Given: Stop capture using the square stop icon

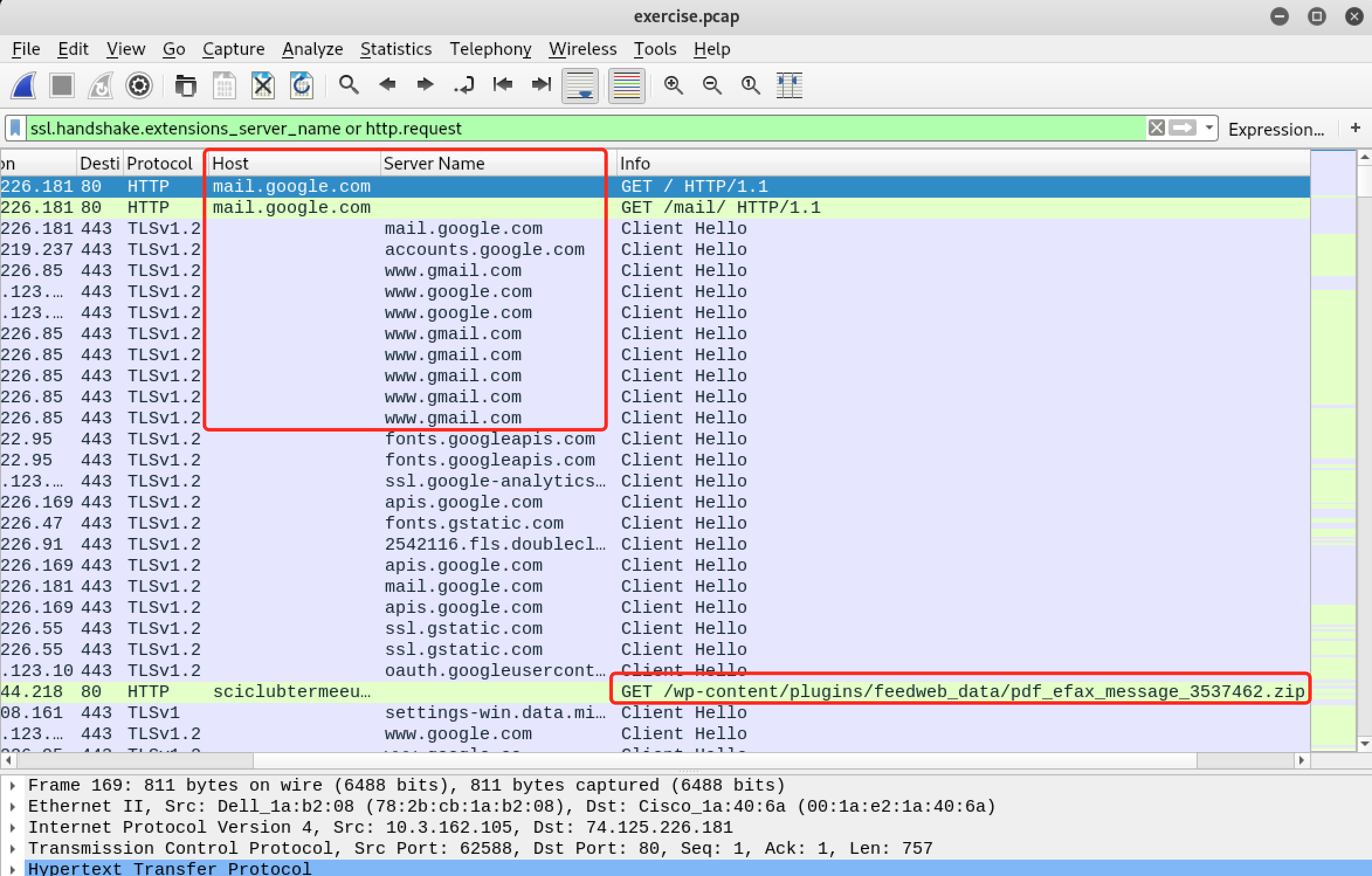Looking at the screenshot, I should [x=62, y=86].
